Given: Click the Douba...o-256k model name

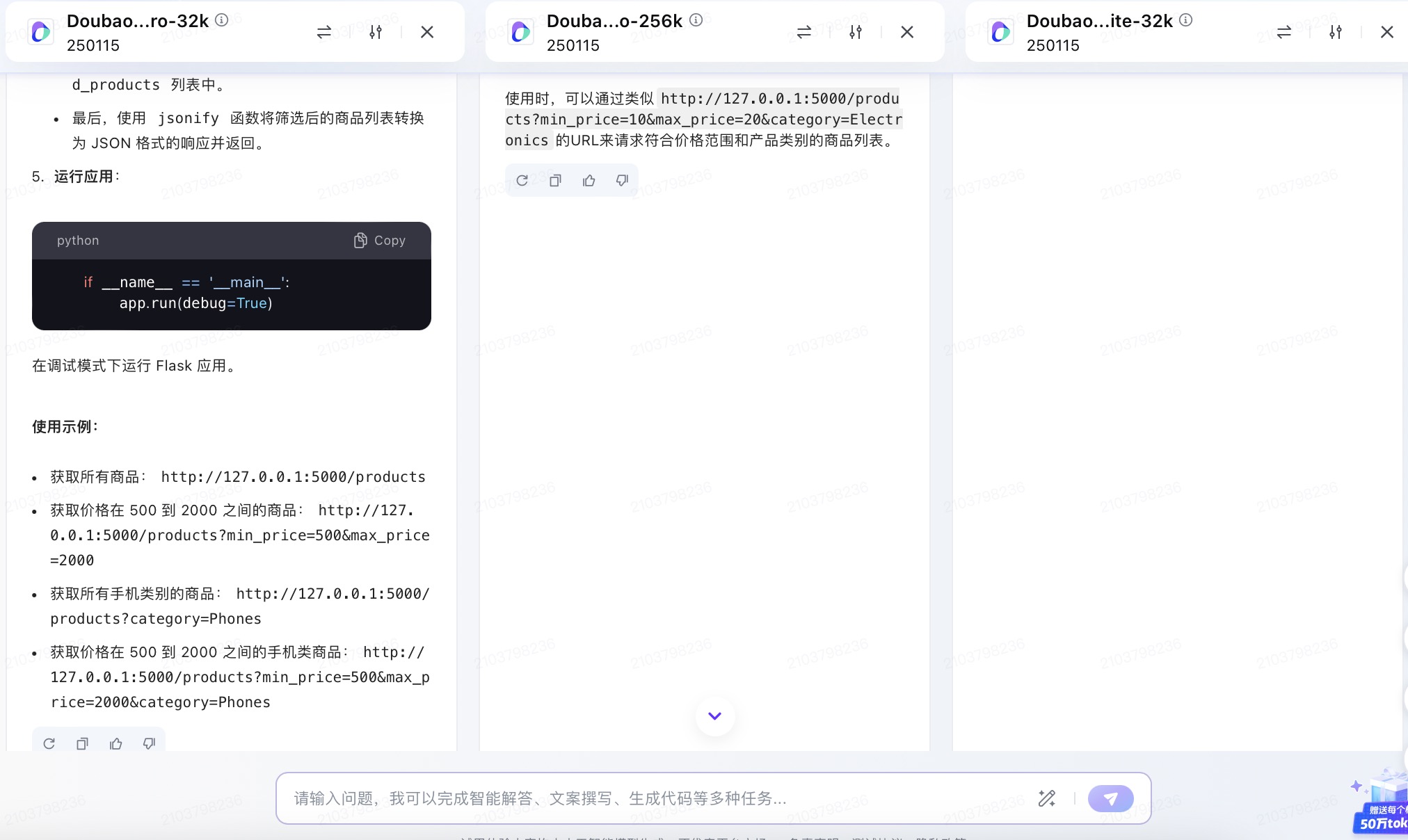Looking at the screenshot, I should [614, 22].
